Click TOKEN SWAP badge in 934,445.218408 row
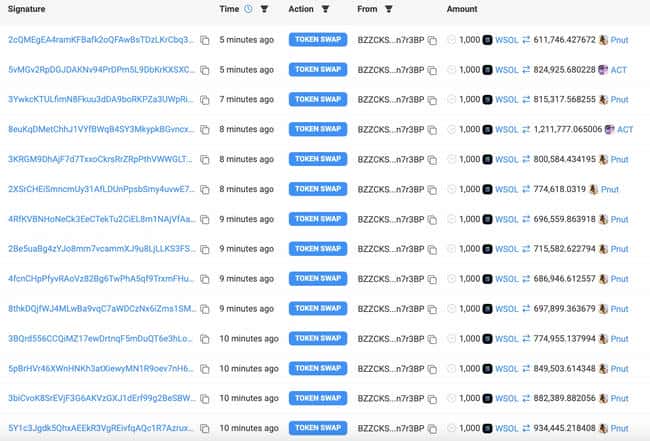The width and height of the screenshot is (650, 441). coord(318,428)
